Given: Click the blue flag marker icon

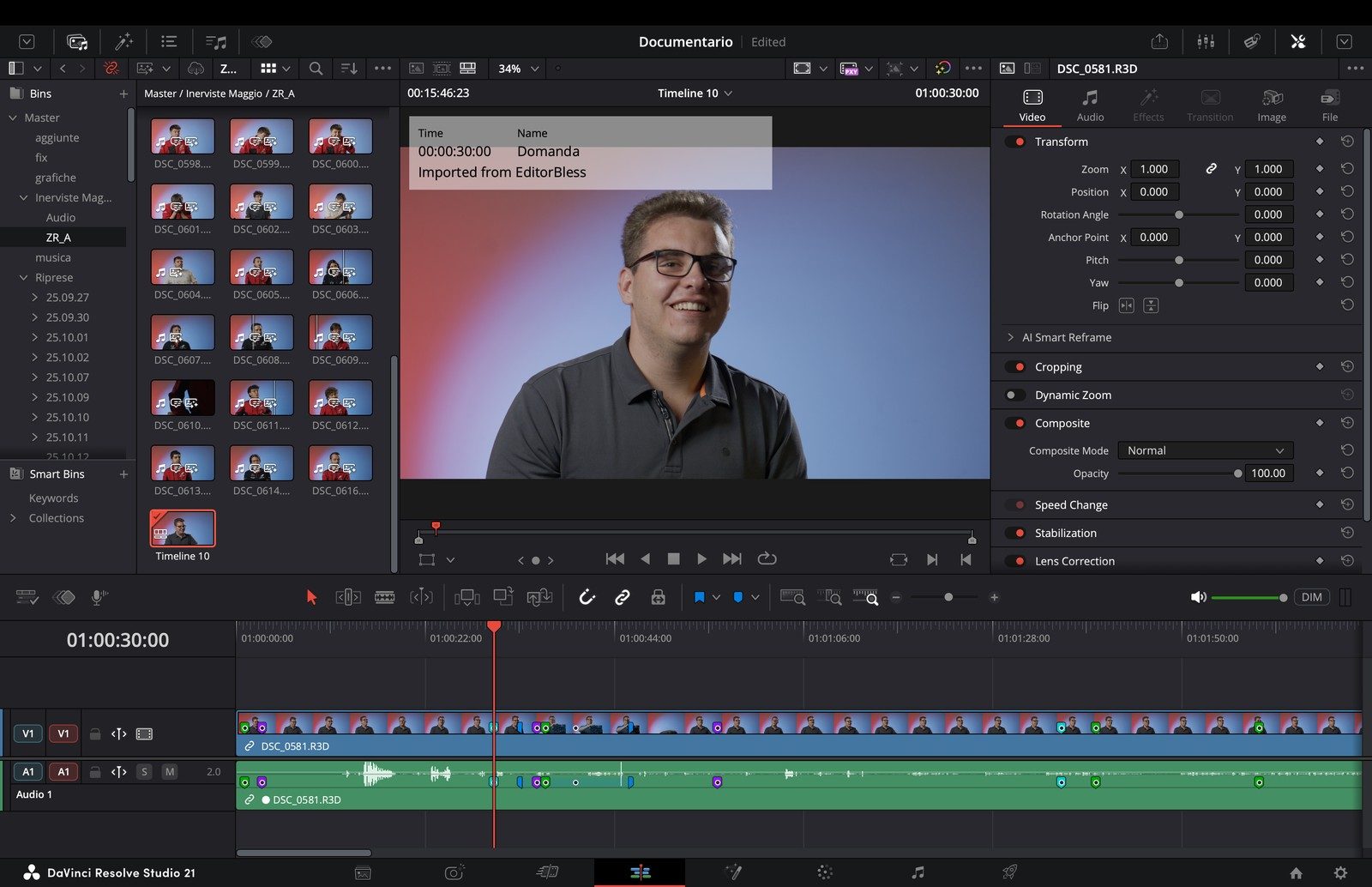Looking at the screenshot, I should (699, 597).
